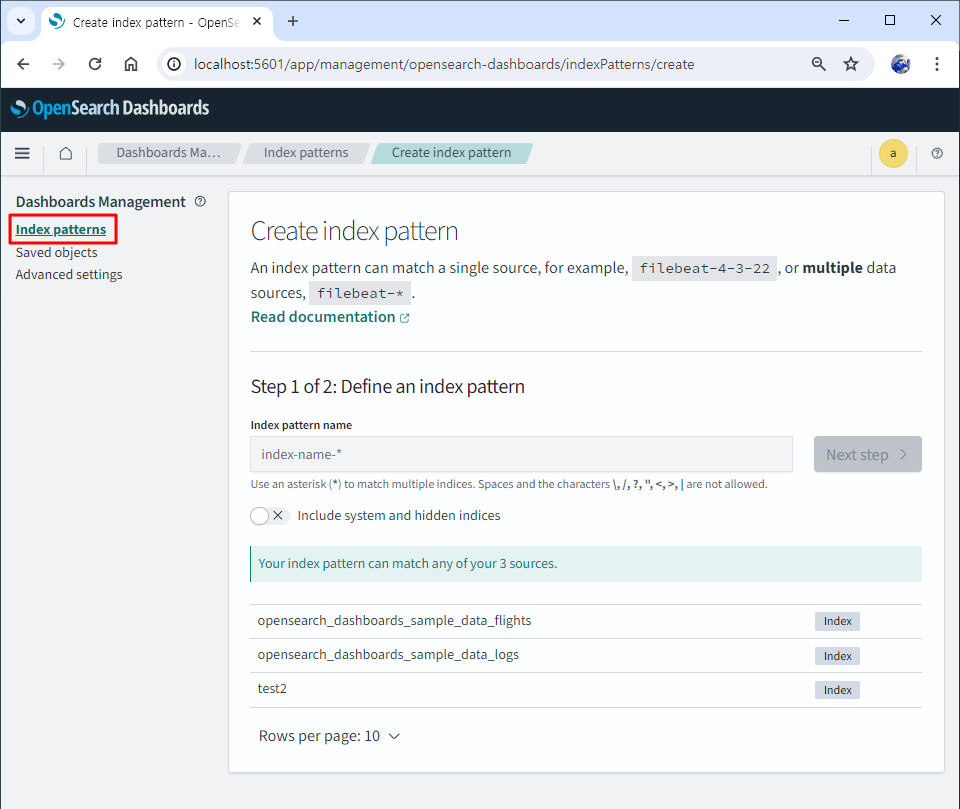Click the browser address bar URL
This screenshot has width=960, height=809.
click(x=444, y=64)
